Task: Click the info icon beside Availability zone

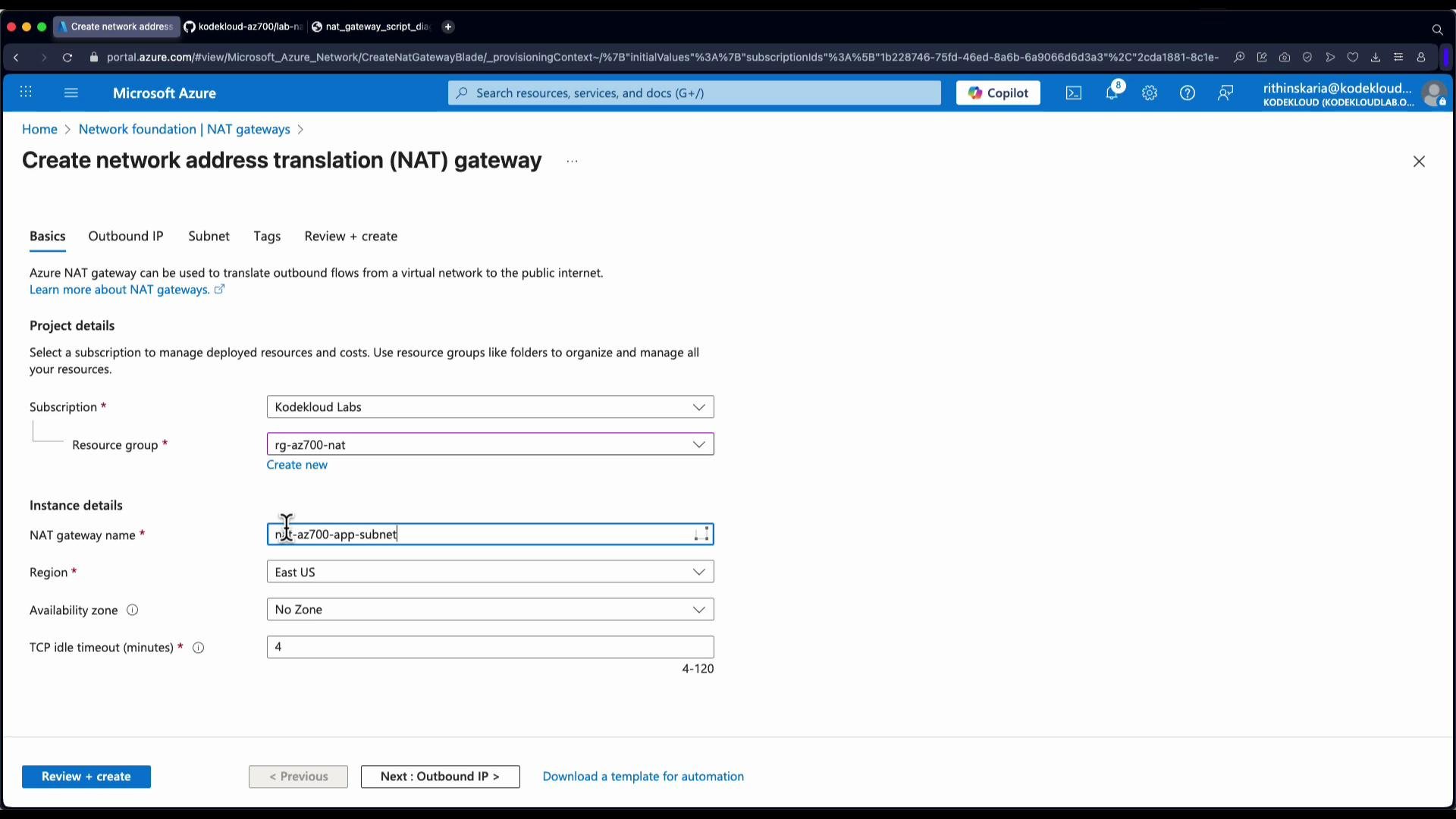Action: (x=133, y=610)
